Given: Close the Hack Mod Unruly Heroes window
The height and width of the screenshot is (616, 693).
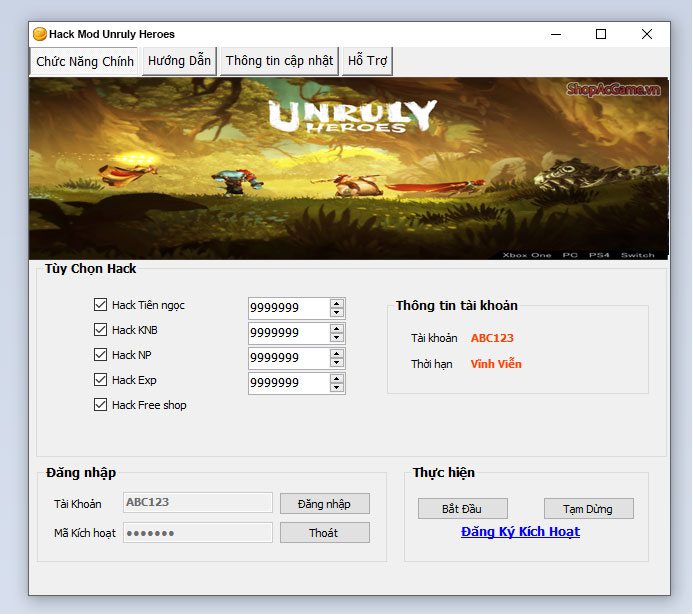Looking at the screenshot, I should coord(647,34).
